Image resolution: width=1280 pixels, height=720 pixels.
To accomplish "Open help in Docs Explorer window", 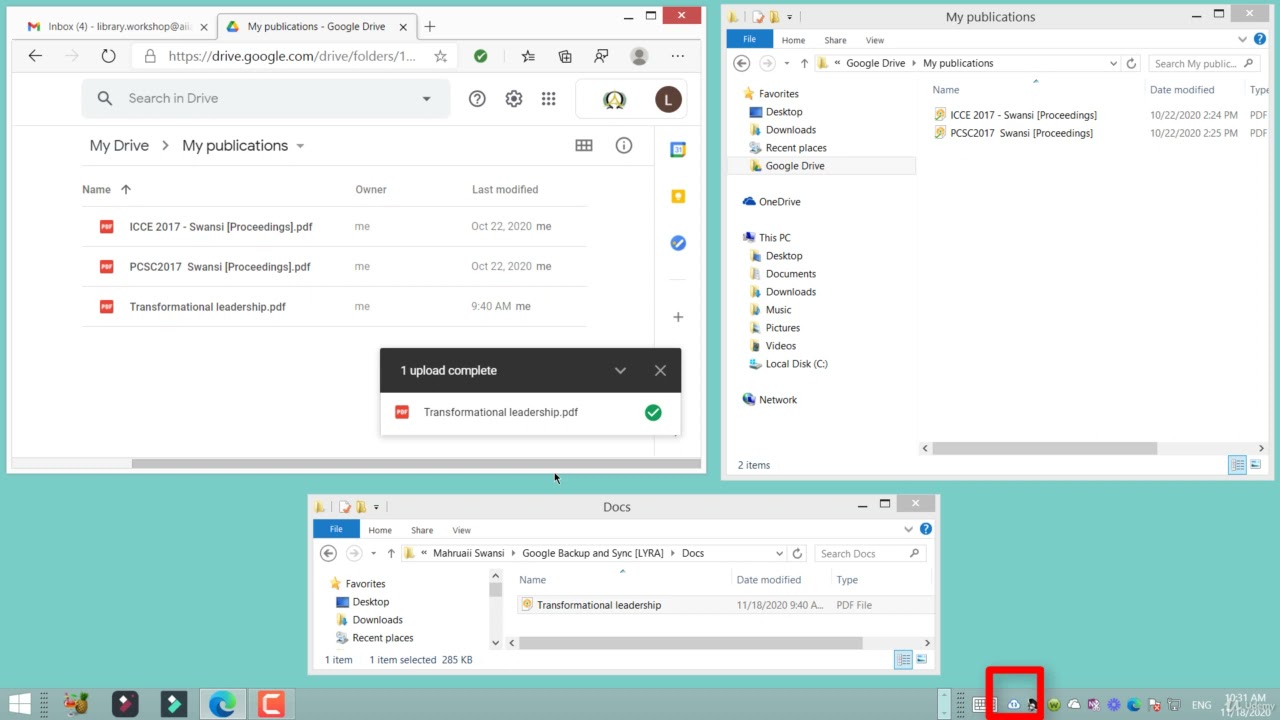I will coord(926,529).
